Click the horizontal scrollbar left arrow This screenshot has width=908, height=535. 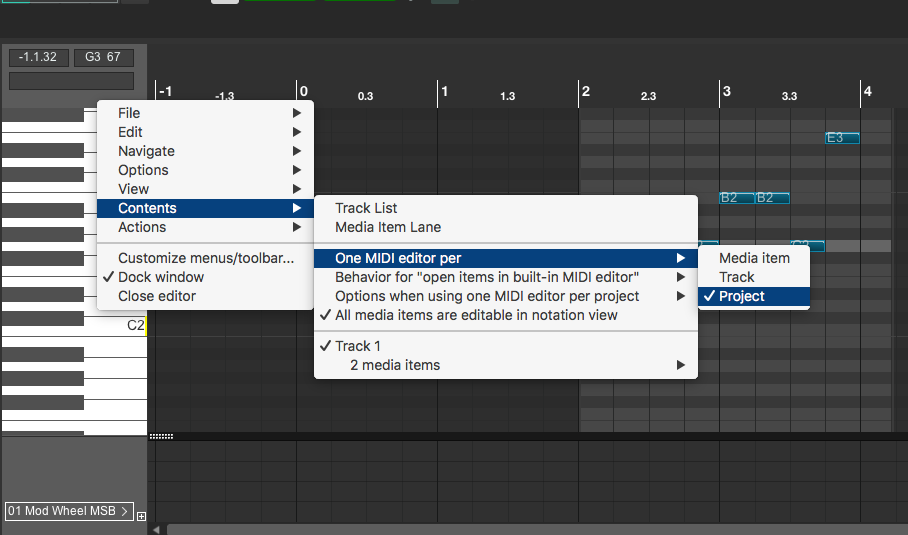[x=156, y=529]
